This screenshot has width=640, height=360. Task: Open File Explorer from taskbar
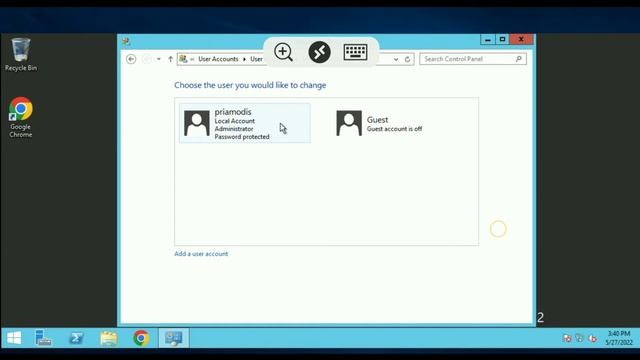[109, 338]
